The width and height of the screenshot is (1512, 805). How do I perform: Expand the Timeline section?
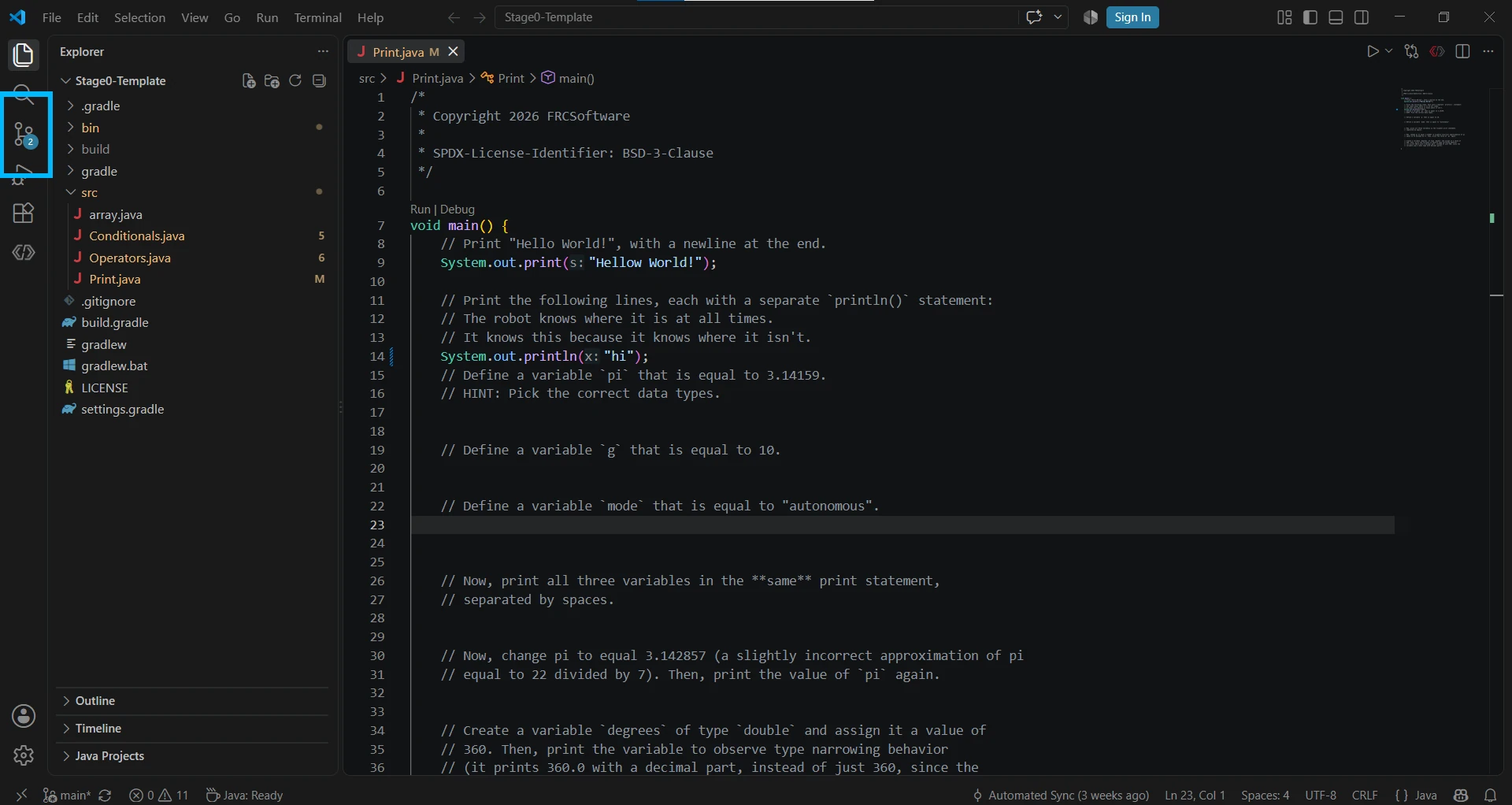pyautogui.click(x=193, y=729)
